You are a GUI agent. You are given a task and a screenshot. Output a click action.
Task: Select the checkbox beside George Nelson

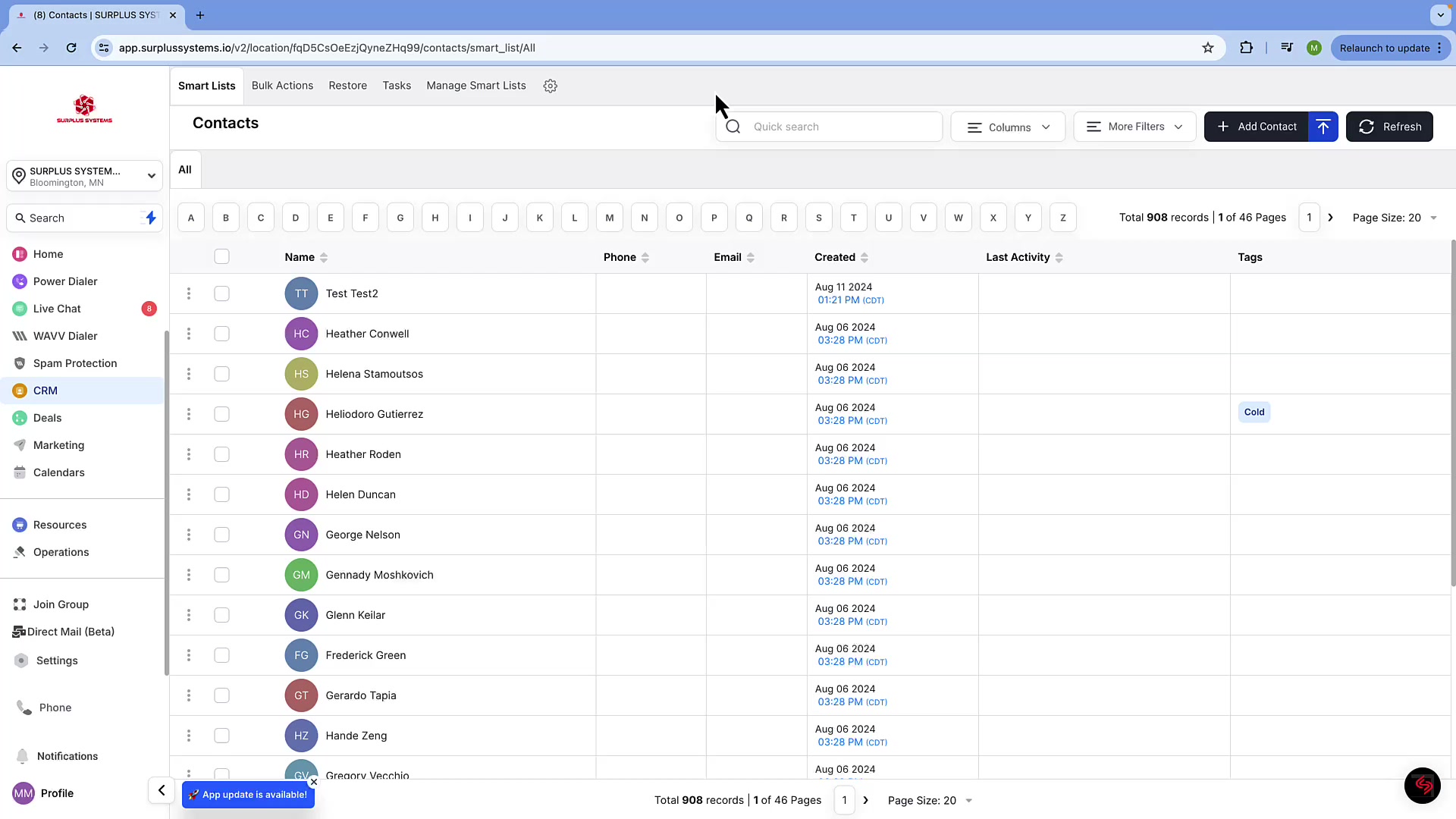click(x=221, y=535)
